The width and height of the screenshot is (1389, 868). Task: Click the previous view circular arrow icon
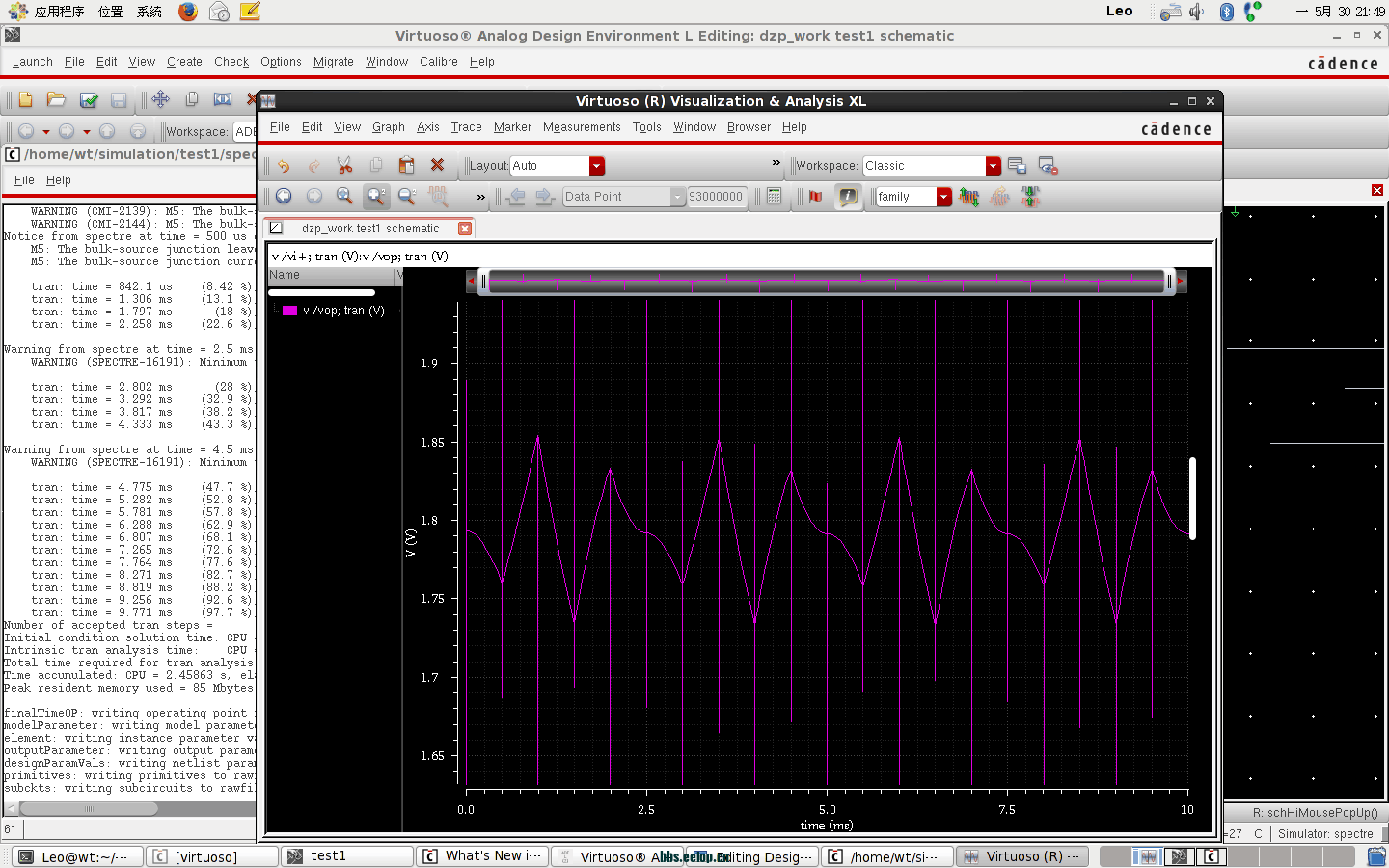coord(284,197)
